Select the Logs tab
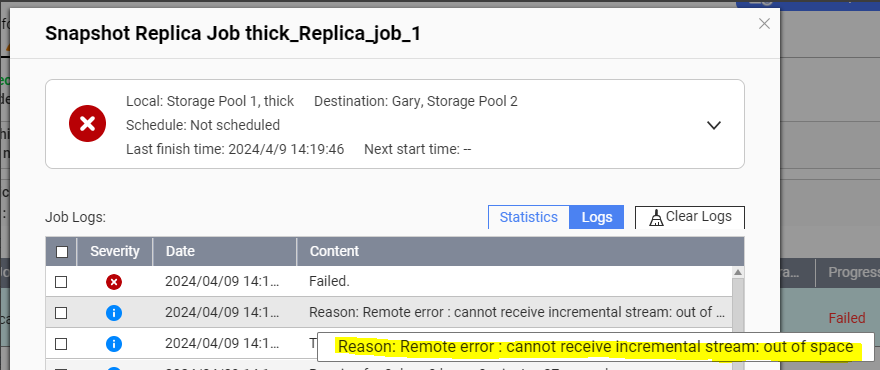 tap(597, 217)
